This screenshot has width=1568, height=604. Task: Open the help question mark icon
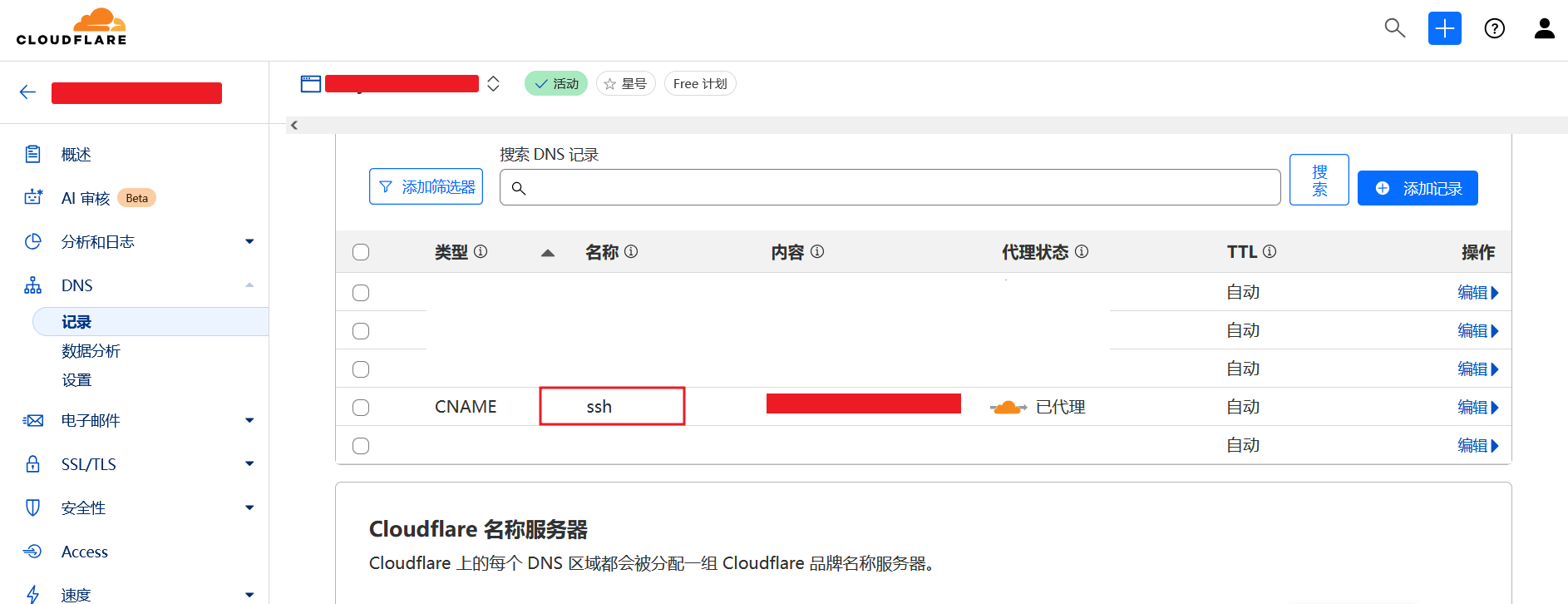(1495, 29)
